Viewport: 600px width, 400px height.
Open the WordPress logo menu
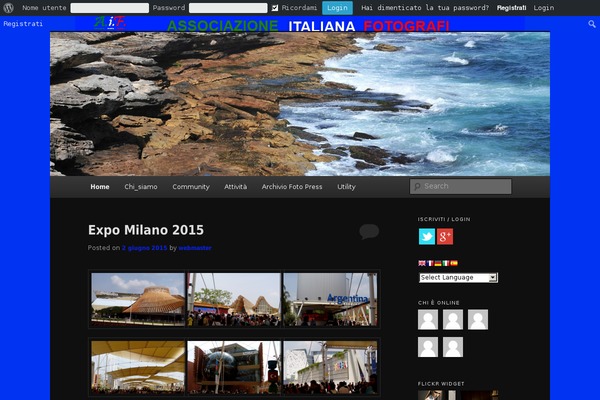point(8,8)
